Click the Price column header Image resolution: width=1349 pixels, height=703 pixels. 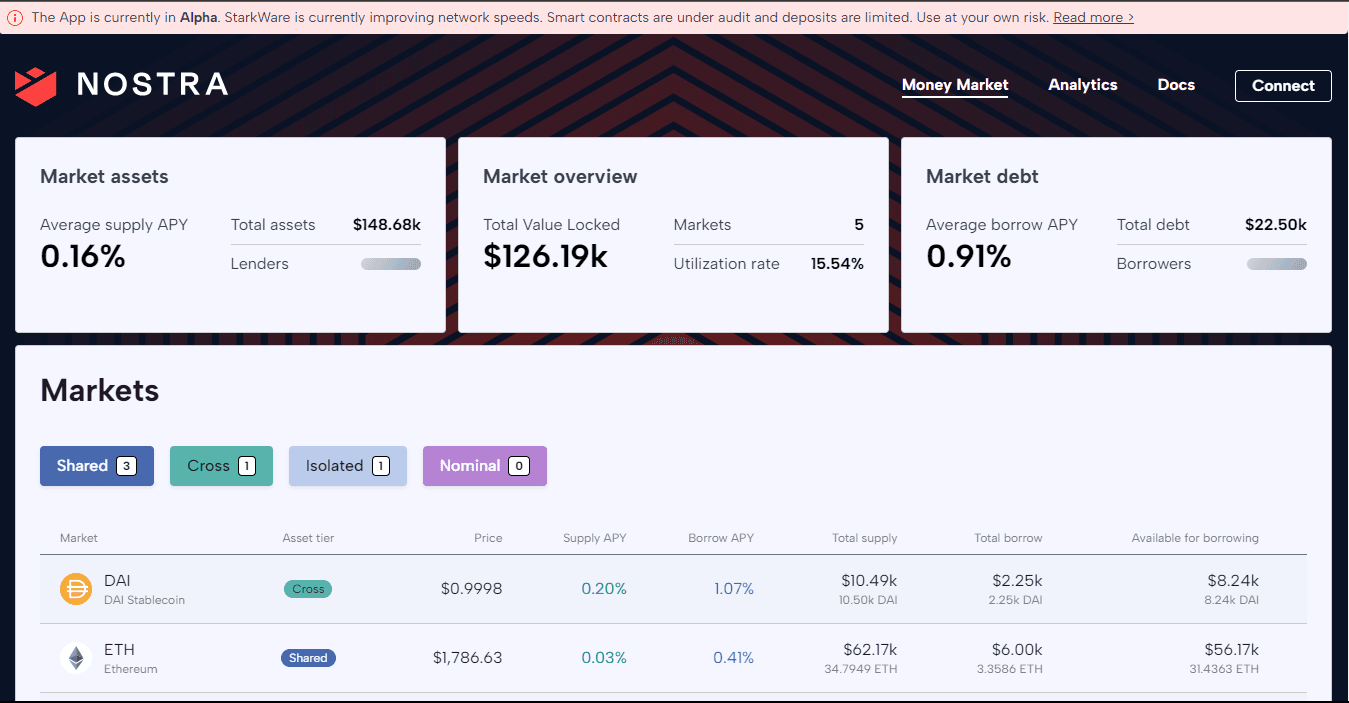[488, 538]
